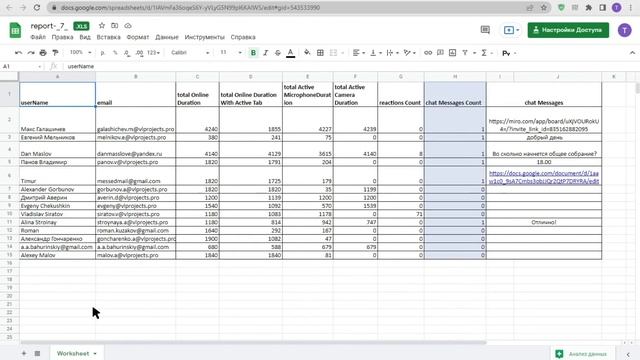
Task: Format as currency button
Action: point(102,53)
